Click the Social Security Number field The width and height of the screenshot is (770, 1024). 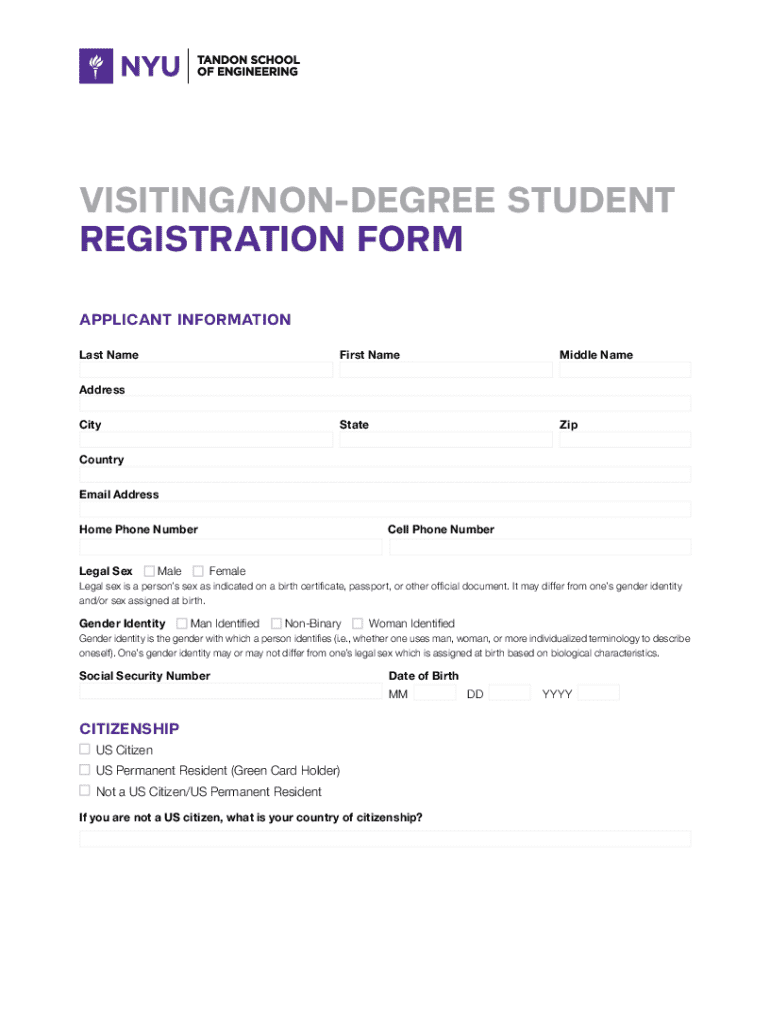(x=230, y=692)
